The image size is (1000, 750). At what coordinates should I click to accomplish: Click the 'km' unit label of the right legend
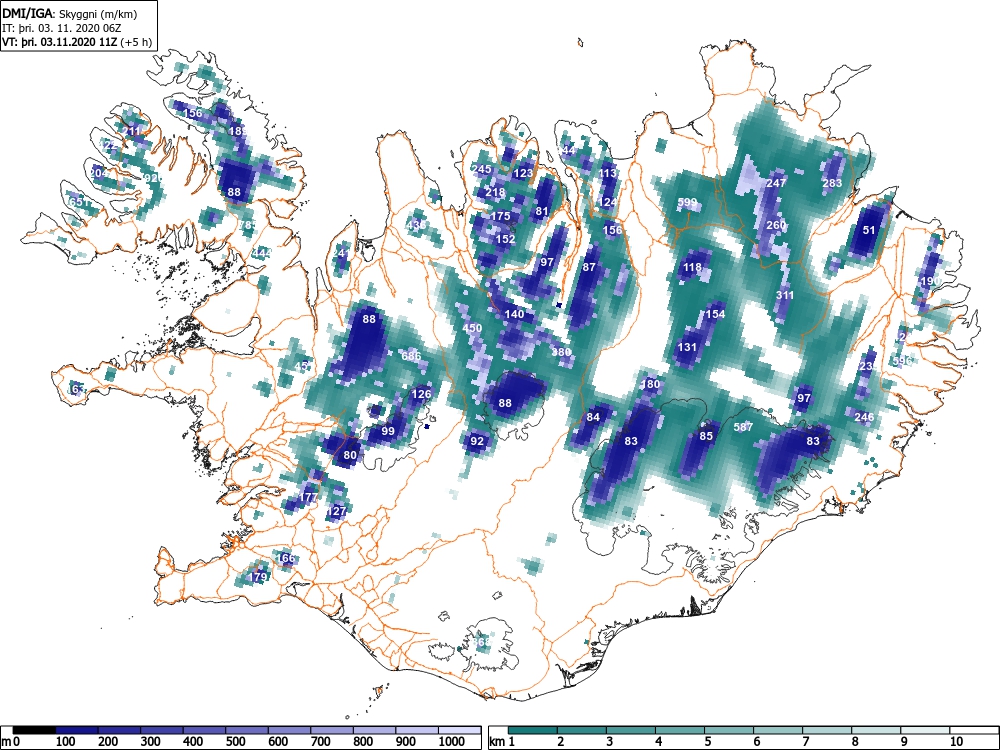(497, 742)
